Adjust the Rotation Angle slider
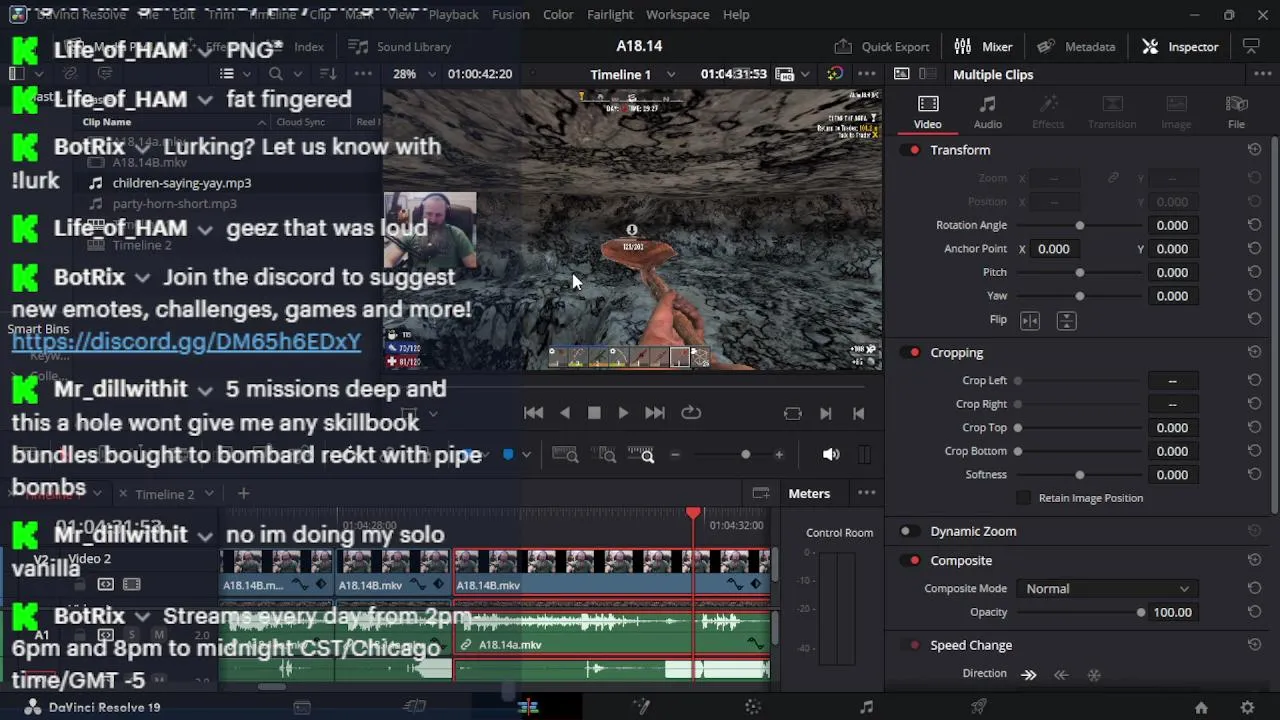The image size is (1280, 720). [1080, 225]
